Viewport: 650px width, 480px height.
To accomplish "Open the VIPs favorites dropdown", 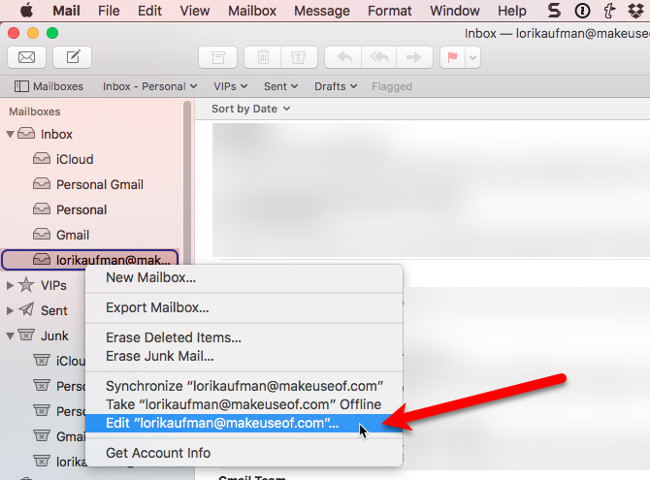I will 230,86.
